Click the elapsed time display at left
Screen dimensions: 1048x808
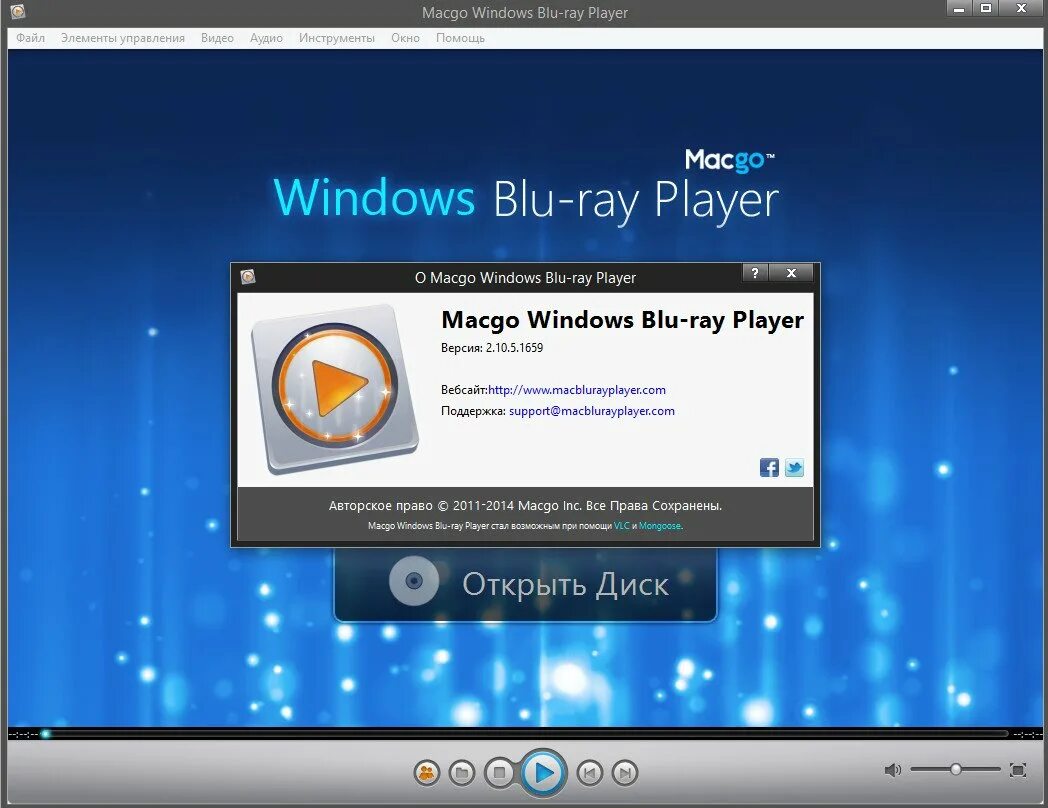(23, 734)
